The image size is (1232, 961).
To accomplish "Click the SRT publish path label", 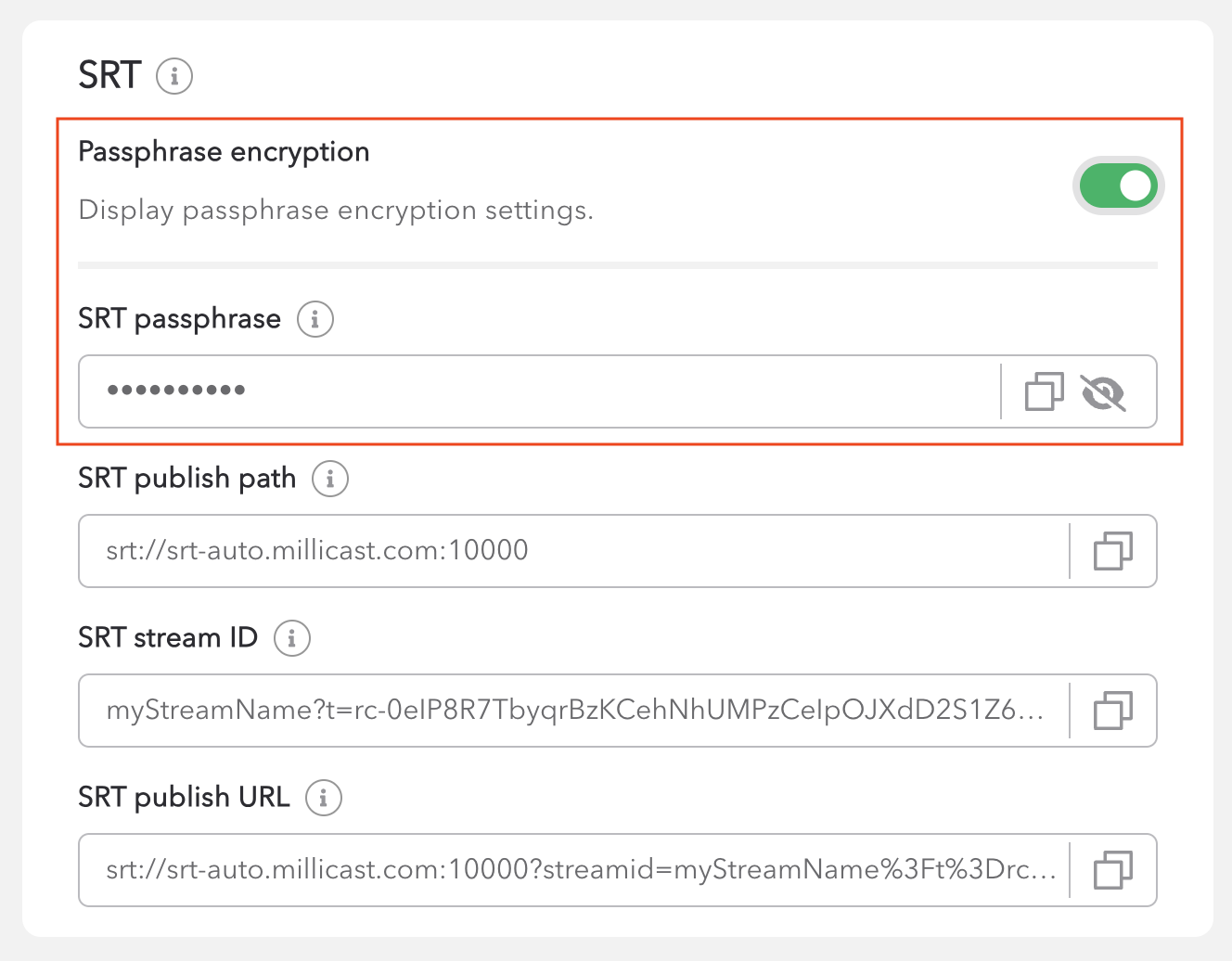I will 186,479.
